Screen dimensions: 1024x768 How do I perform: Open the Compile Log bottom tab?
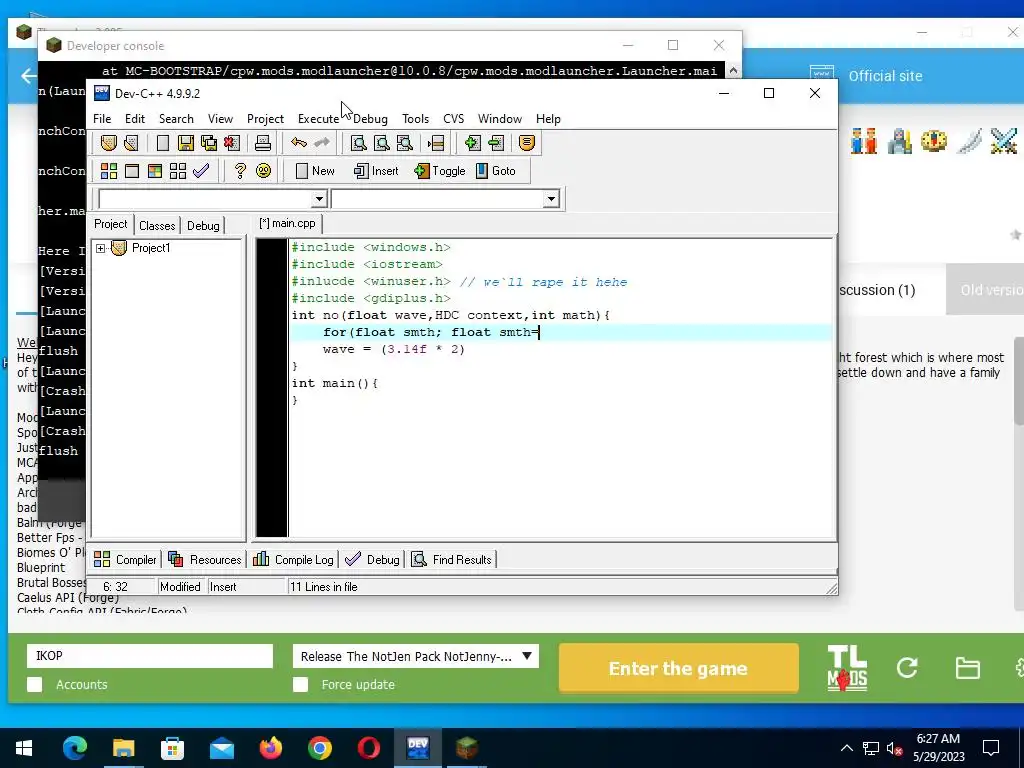click(294, 560)
